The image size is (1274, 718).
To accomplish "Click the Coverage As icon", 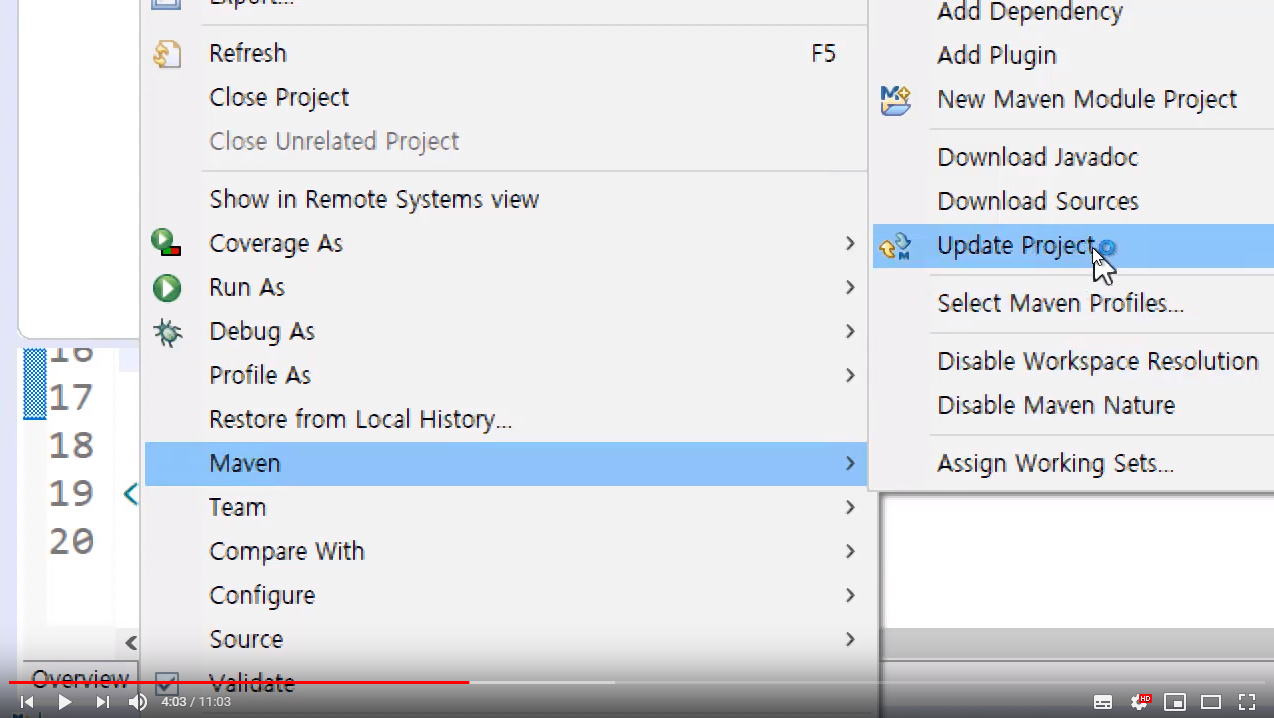I will [x=166, y=243].
